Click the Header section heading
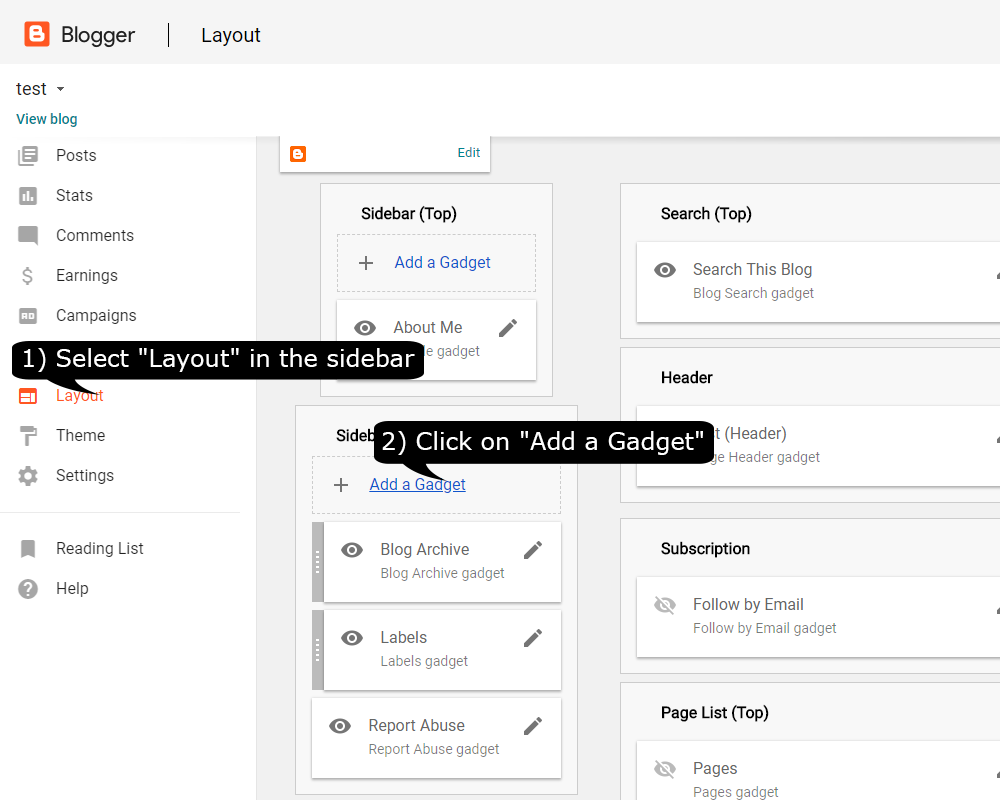1000x800 pixels. (x=686, y=378)
